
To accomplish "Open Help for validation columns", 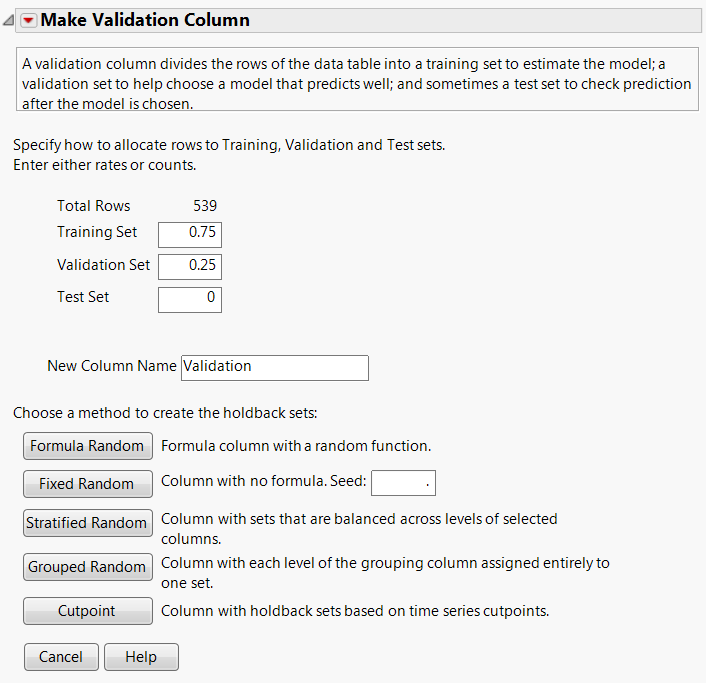I will coord(141,657).
